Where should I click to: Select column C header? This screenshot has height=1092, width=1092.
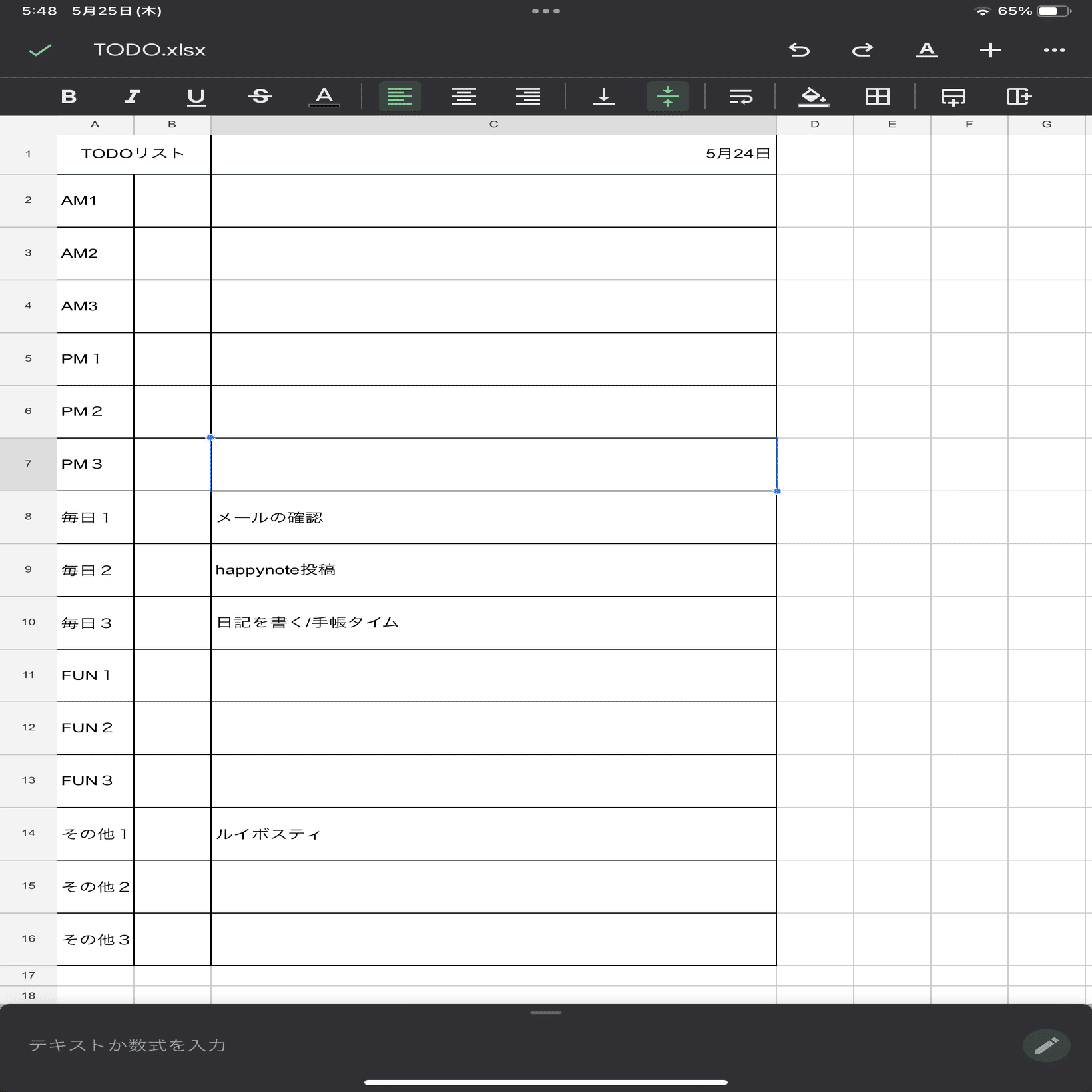point(493,125)
